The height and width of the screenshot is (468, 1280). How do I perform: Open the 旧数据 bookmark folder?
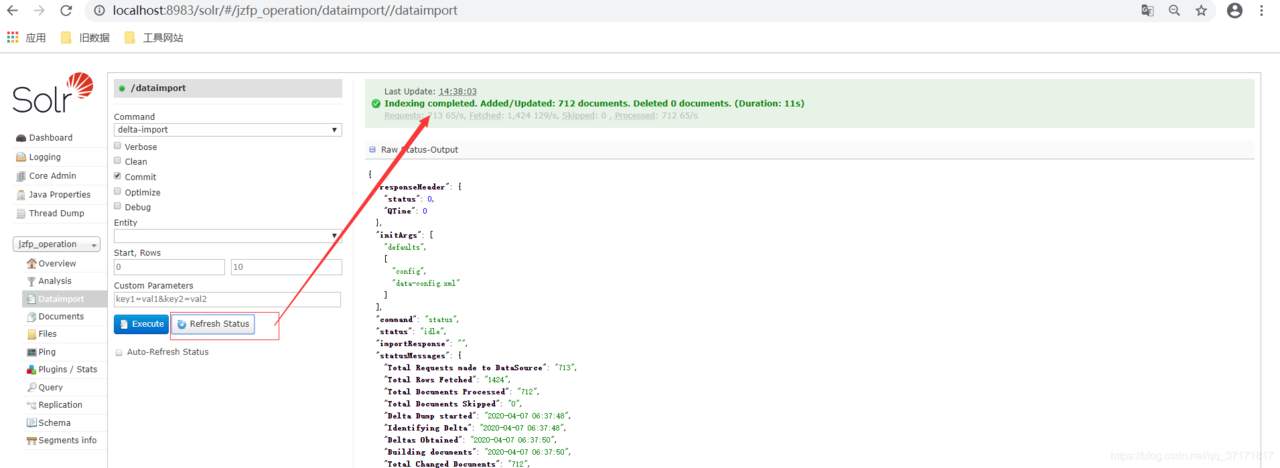click(x=85, y=38)
